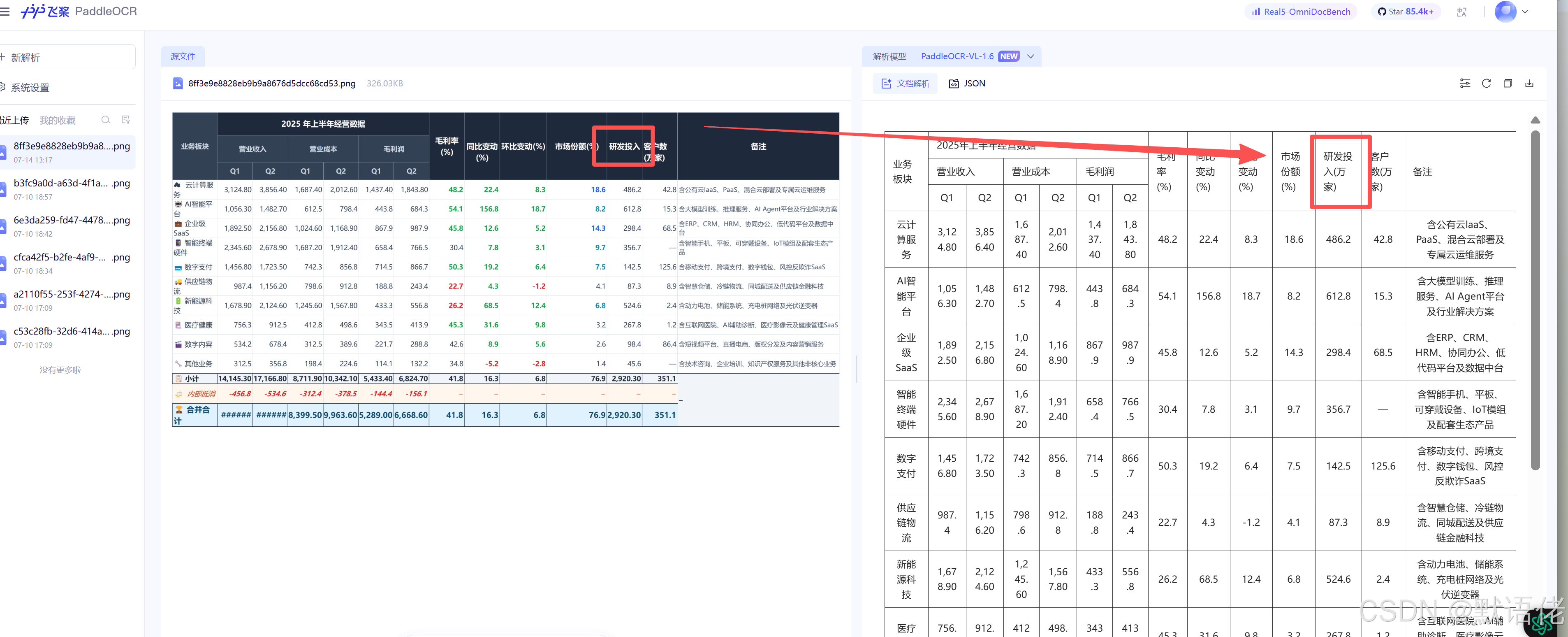Viewport: 1568px width, 637px height.
Task: Open upload 6e3da259-fd47-4478....png
Action: pos(67,227)
